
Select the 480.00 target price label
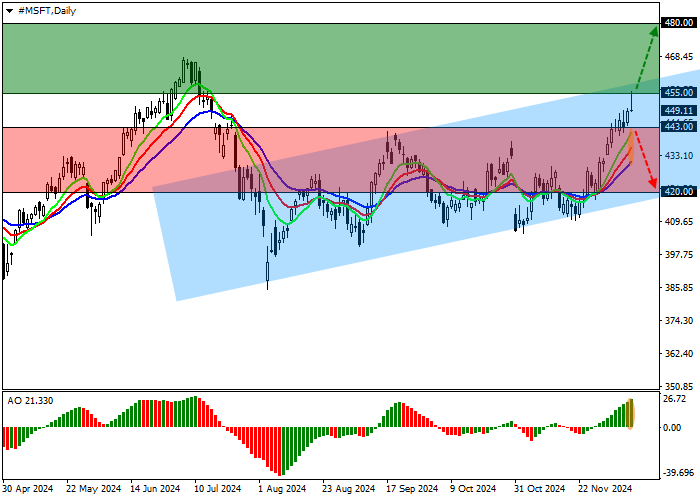tap(678, 23)
